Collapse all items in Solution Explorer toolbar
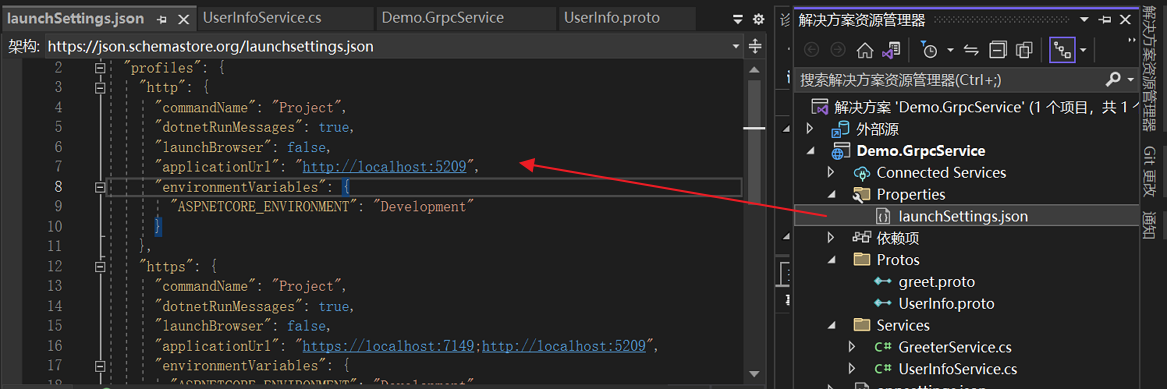The height and width of the screenshot is (389, 1167). [998, 51]
